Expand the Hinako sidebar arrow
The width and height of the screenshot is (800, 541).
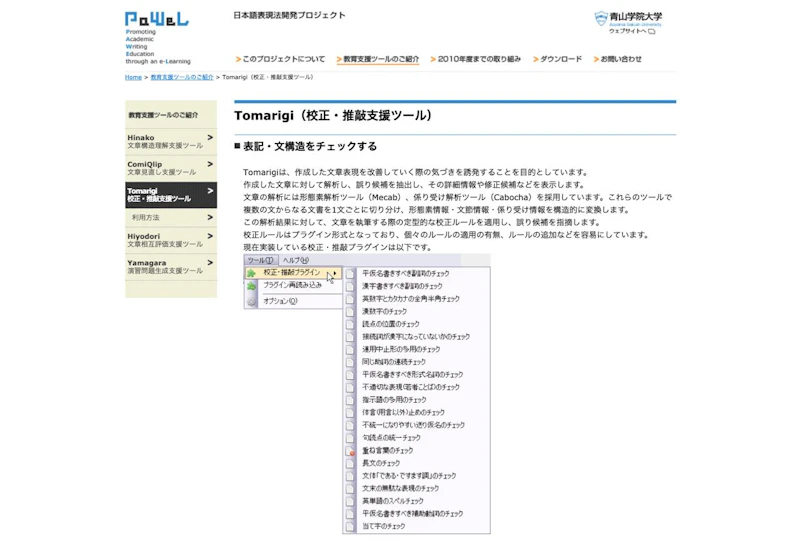coord(210,137)
